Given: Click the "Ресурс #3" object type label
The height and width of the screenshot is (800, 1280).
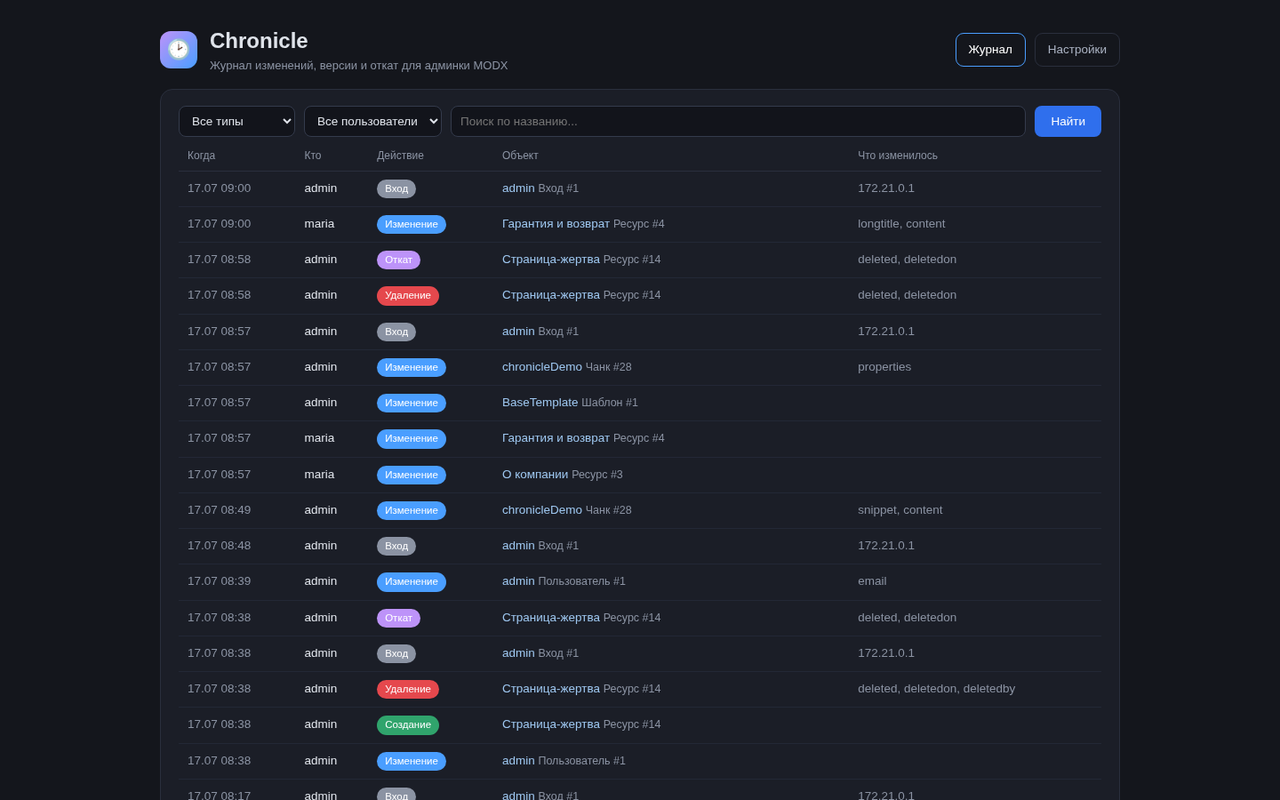Looking at the screenshot, I should pyautogui.click(x=597, y=474).
